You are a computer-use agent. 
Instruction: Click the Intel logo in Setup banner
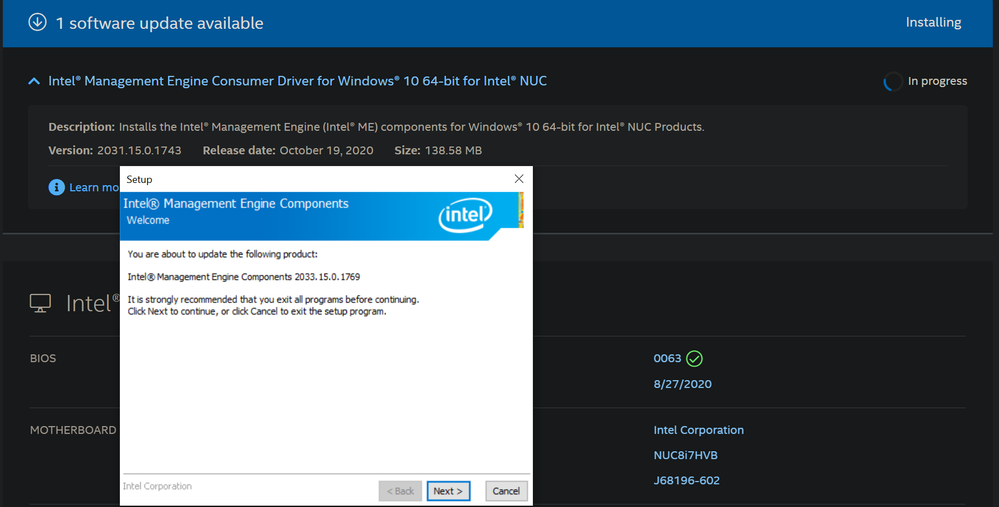point(465,214)
